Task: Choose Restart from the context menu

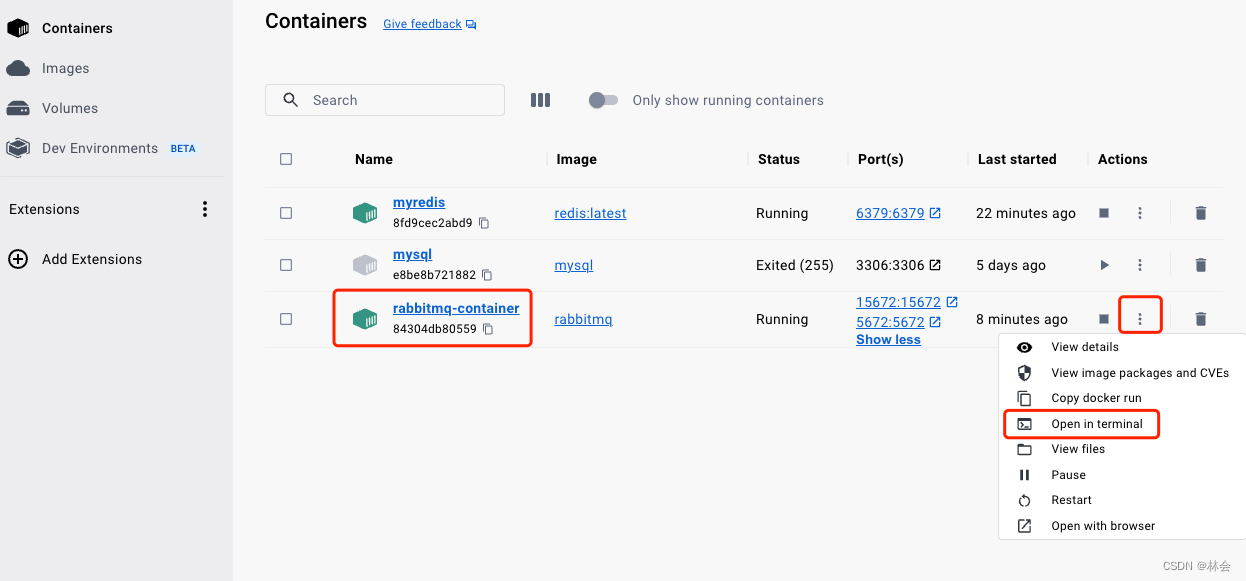Action: pos(1122,500)
